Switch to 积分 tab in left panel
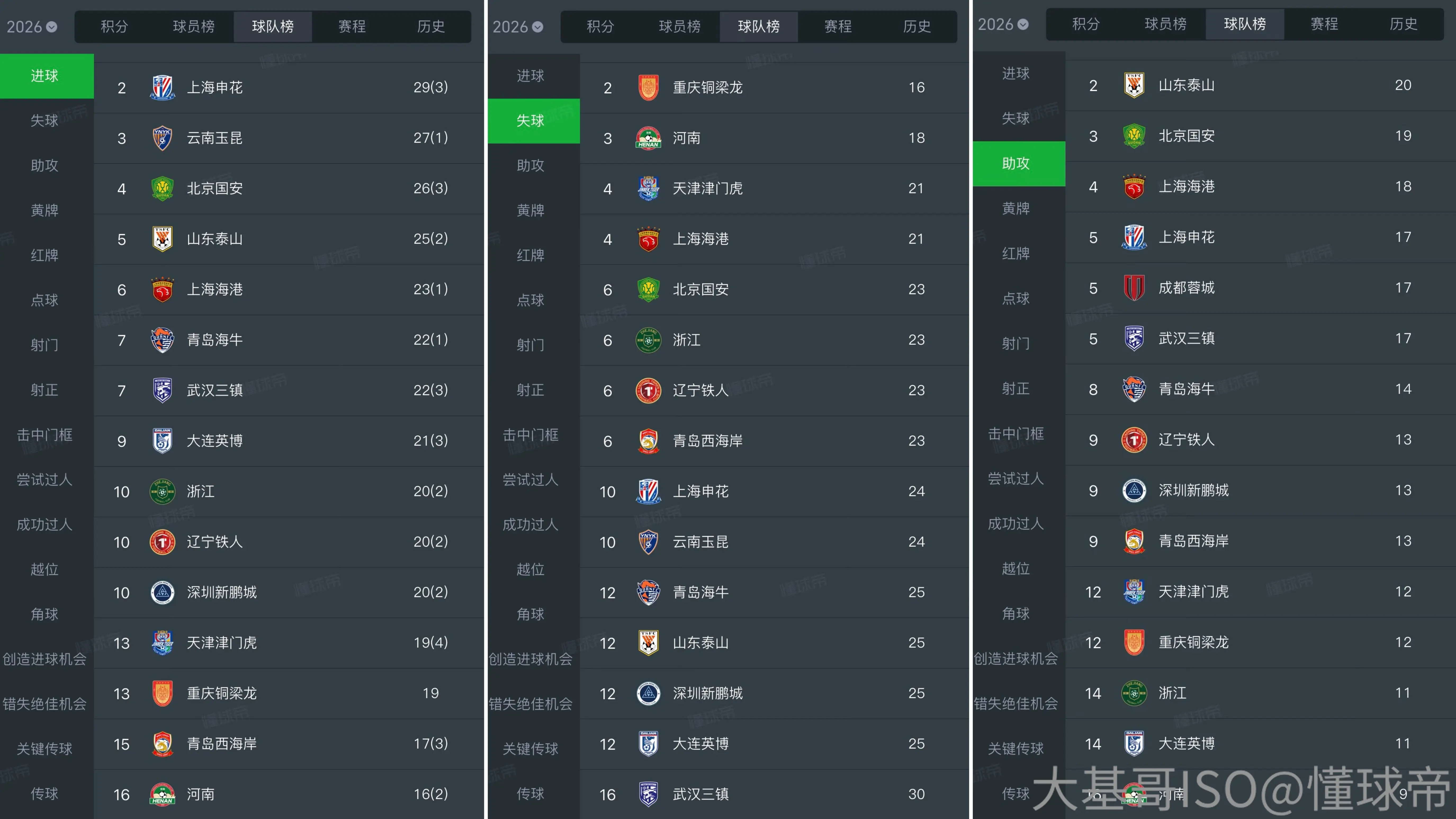Screen dimensions: 1456x819 tap(114, 26)
